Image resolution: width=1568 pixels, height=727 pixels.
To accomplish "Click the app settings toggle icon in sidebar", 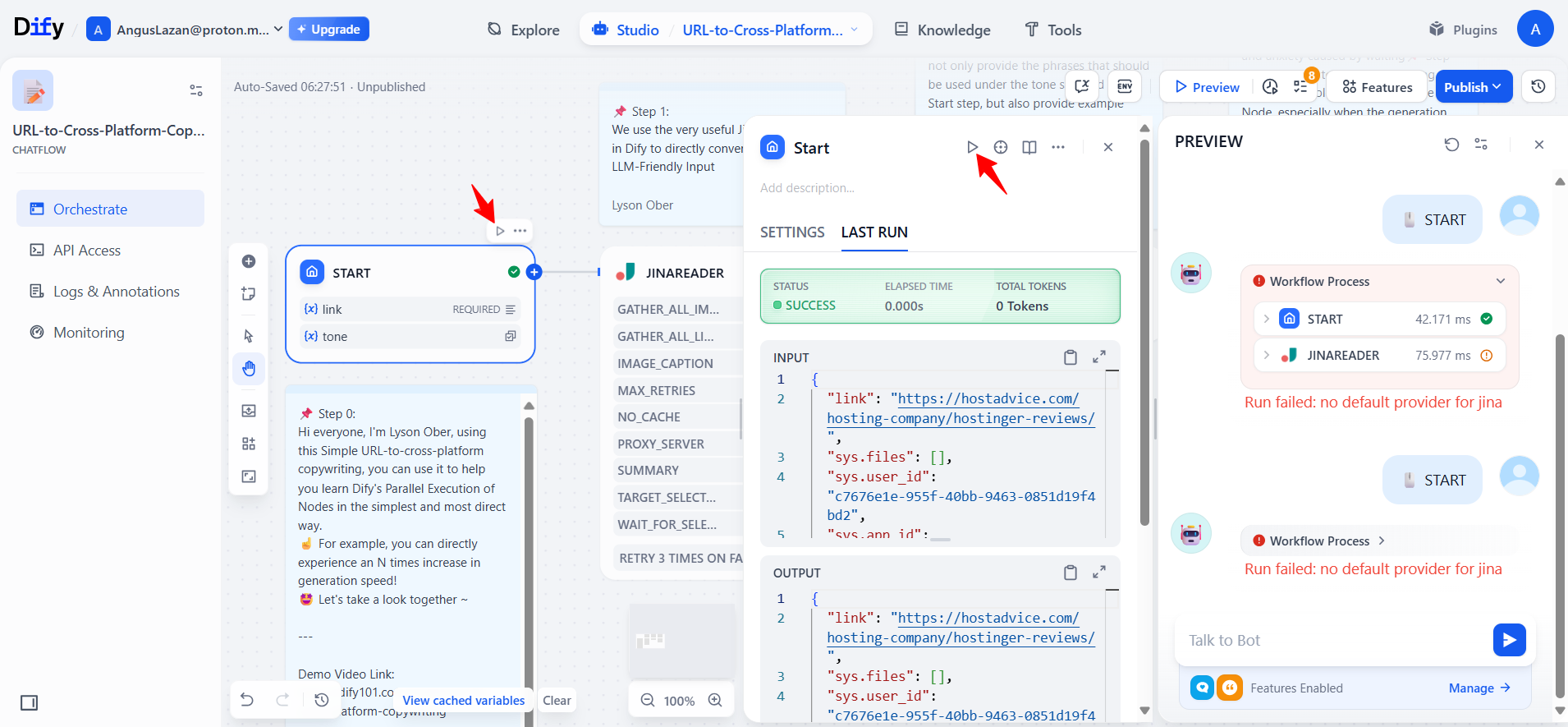I will pos(196,90).
